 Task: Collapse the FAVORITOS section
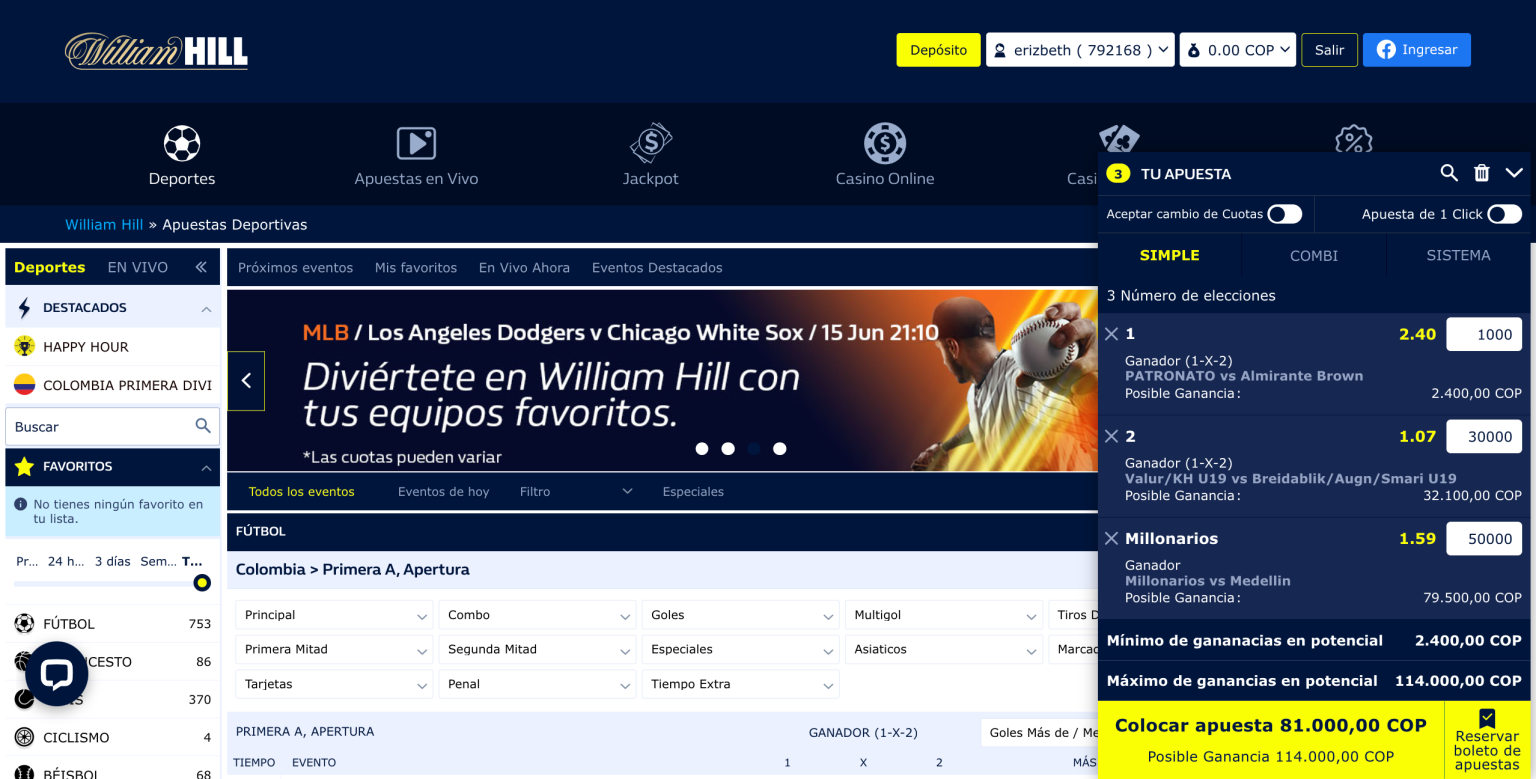click(206, 467)
